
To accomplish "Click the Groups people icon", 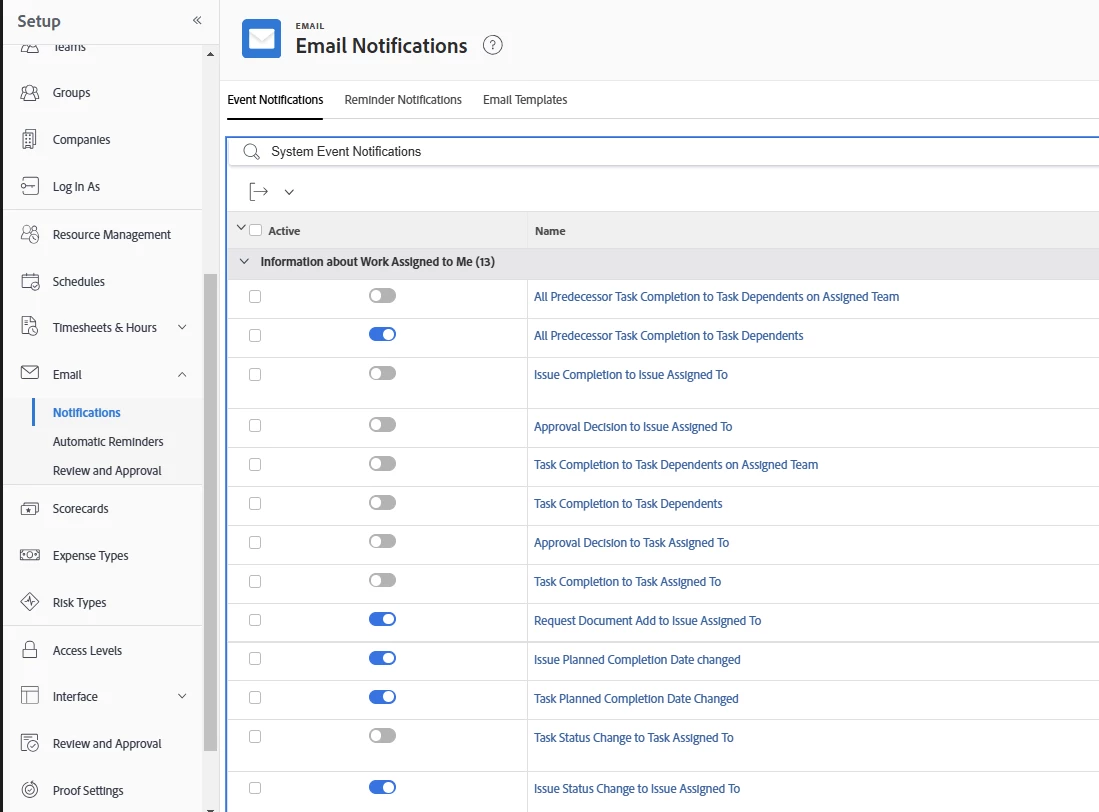I will (29, 92).
